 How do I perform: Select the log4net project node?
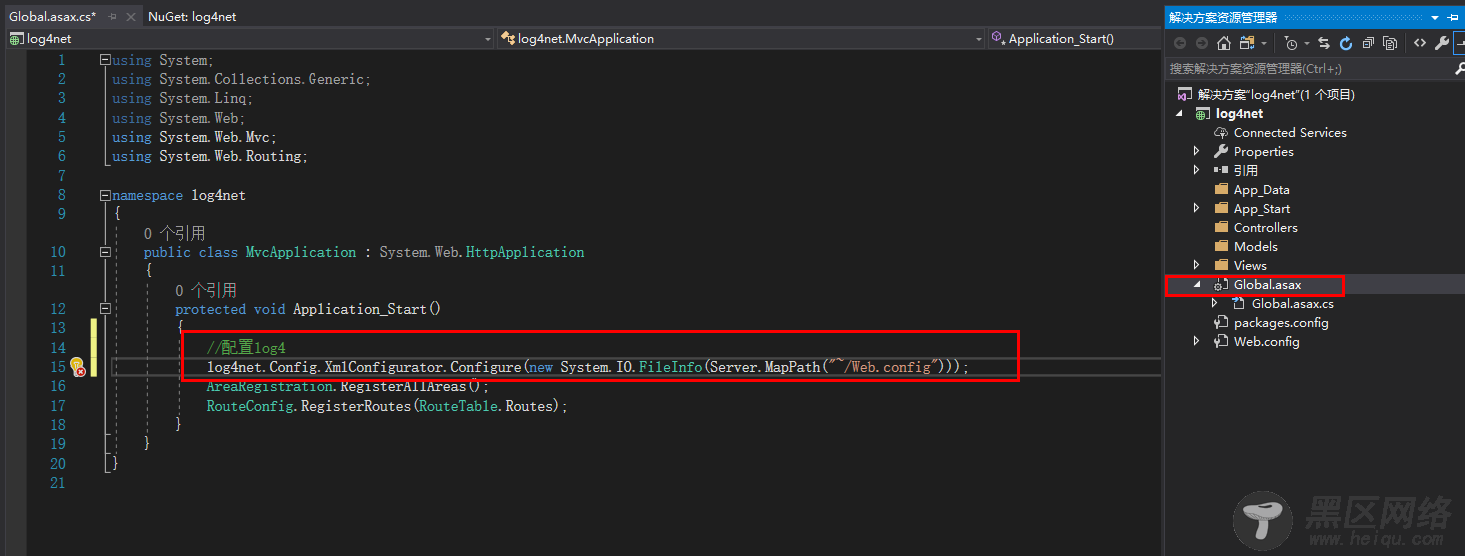point(1239,113)
